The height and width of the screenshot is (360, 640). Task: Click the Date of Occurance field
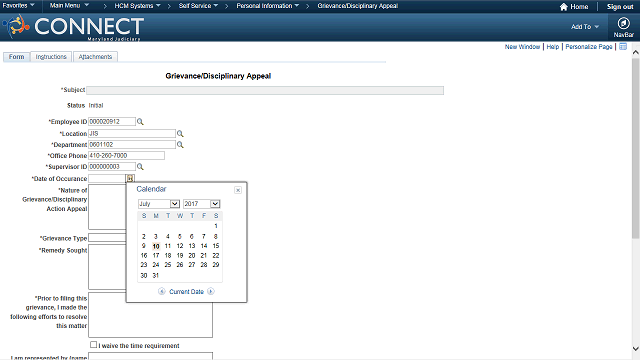(x=107, y=178)
